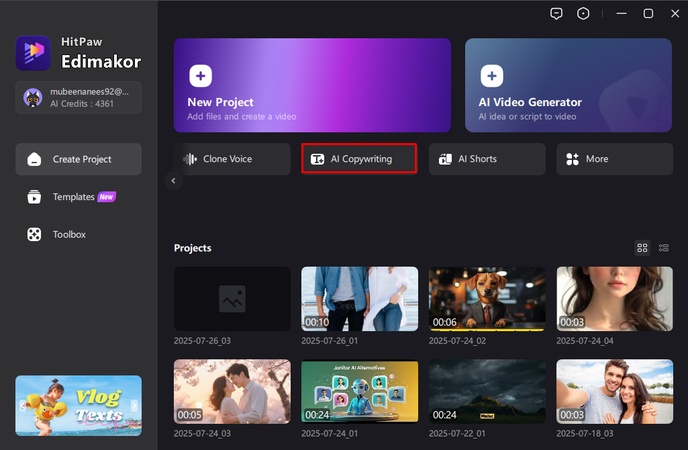Click the project name 2025-07-24_02
The height and width of the screenshot is (450, 688).
[x=457, y=341]
